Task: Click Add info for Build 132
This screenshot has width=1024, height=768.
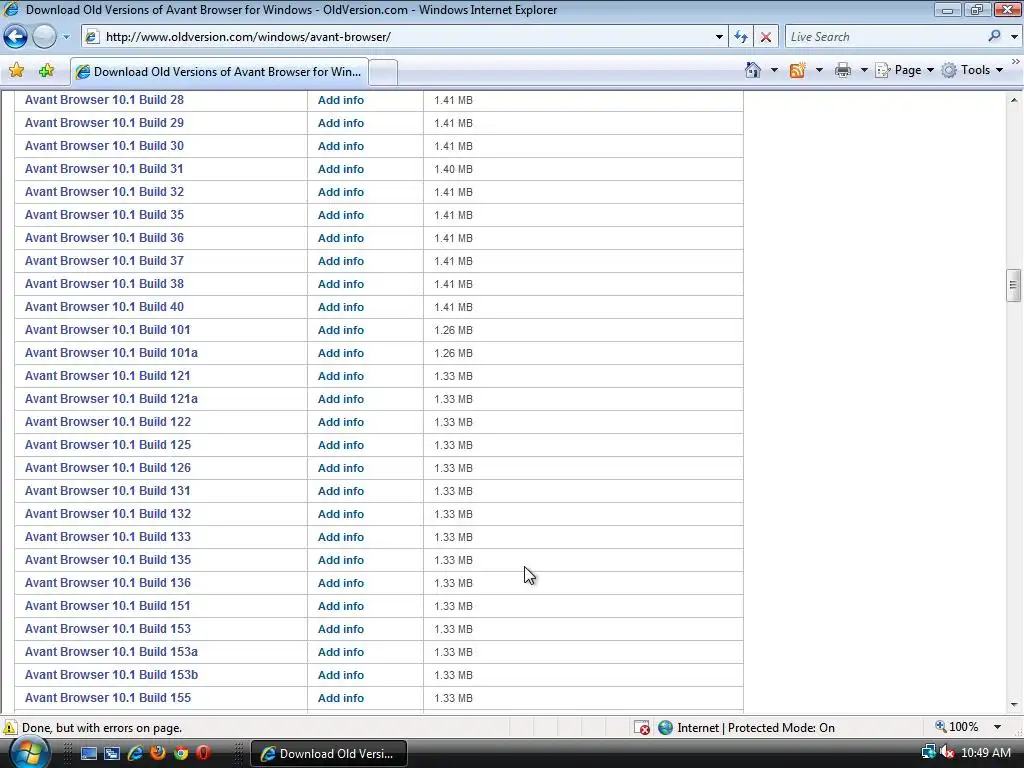Action: tap(341, 514)
